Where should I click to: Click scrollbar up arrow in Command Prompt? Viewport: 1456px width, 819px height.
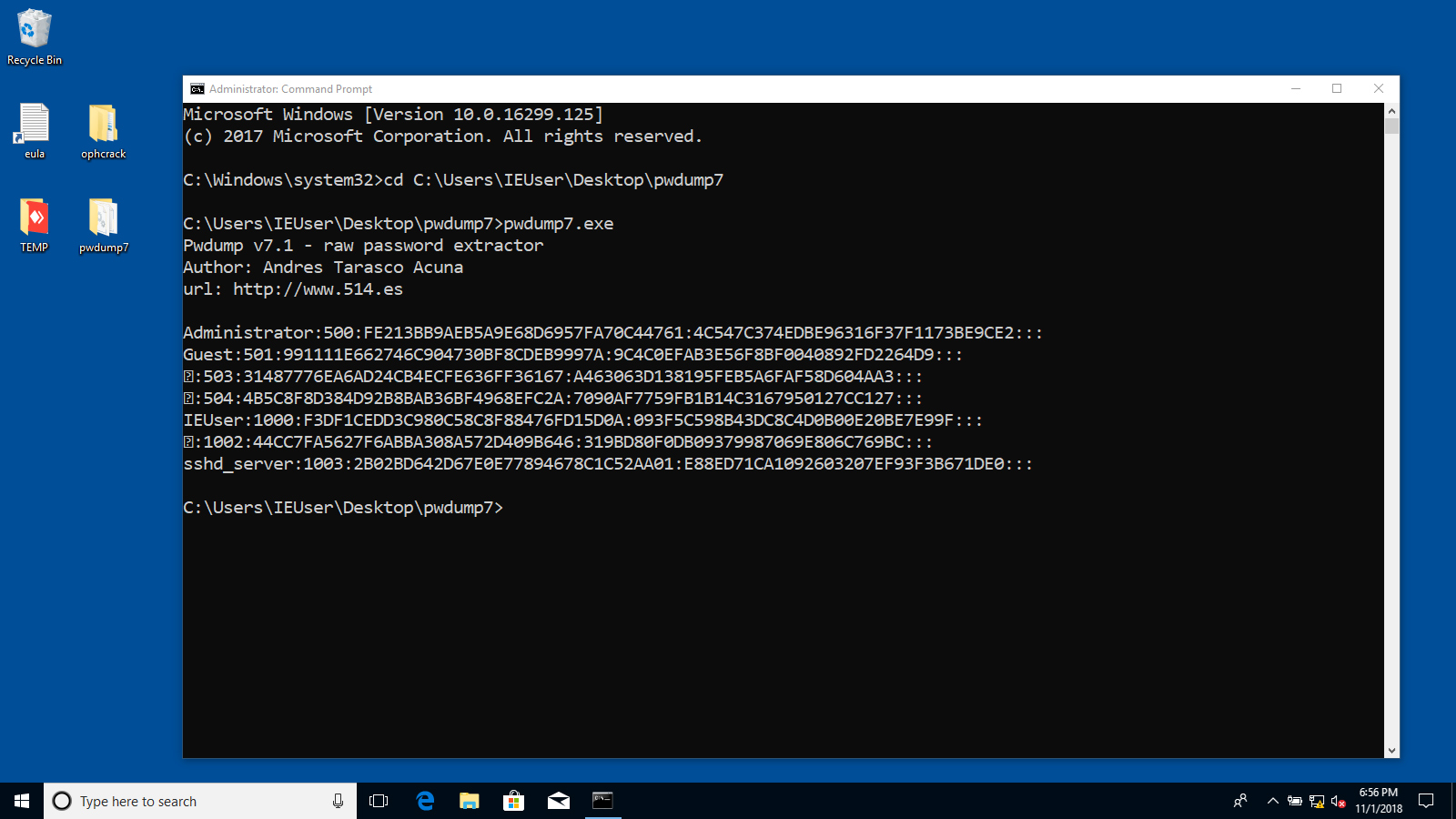[x=1391, y=111]
